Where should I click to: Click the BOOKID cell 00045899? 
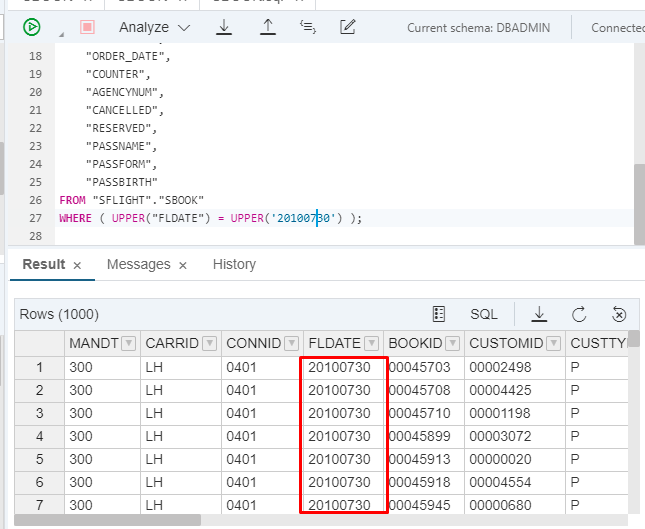click(x=425, y=436)
